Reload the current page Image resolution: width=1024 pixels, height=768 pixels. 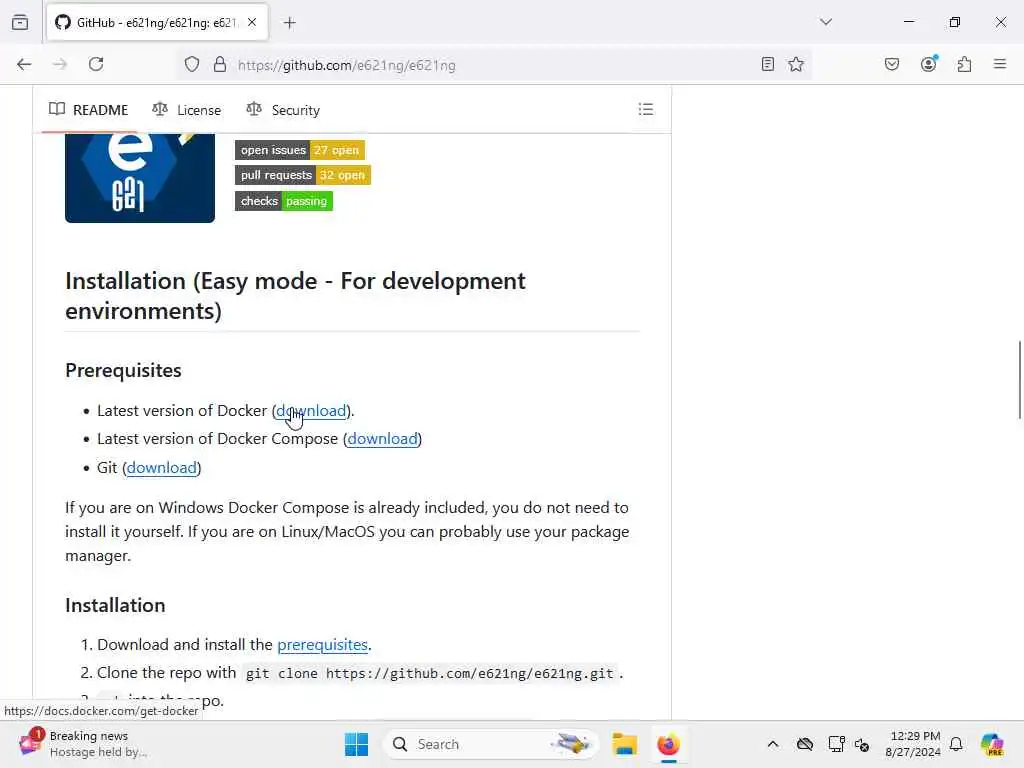coord(96,64)
